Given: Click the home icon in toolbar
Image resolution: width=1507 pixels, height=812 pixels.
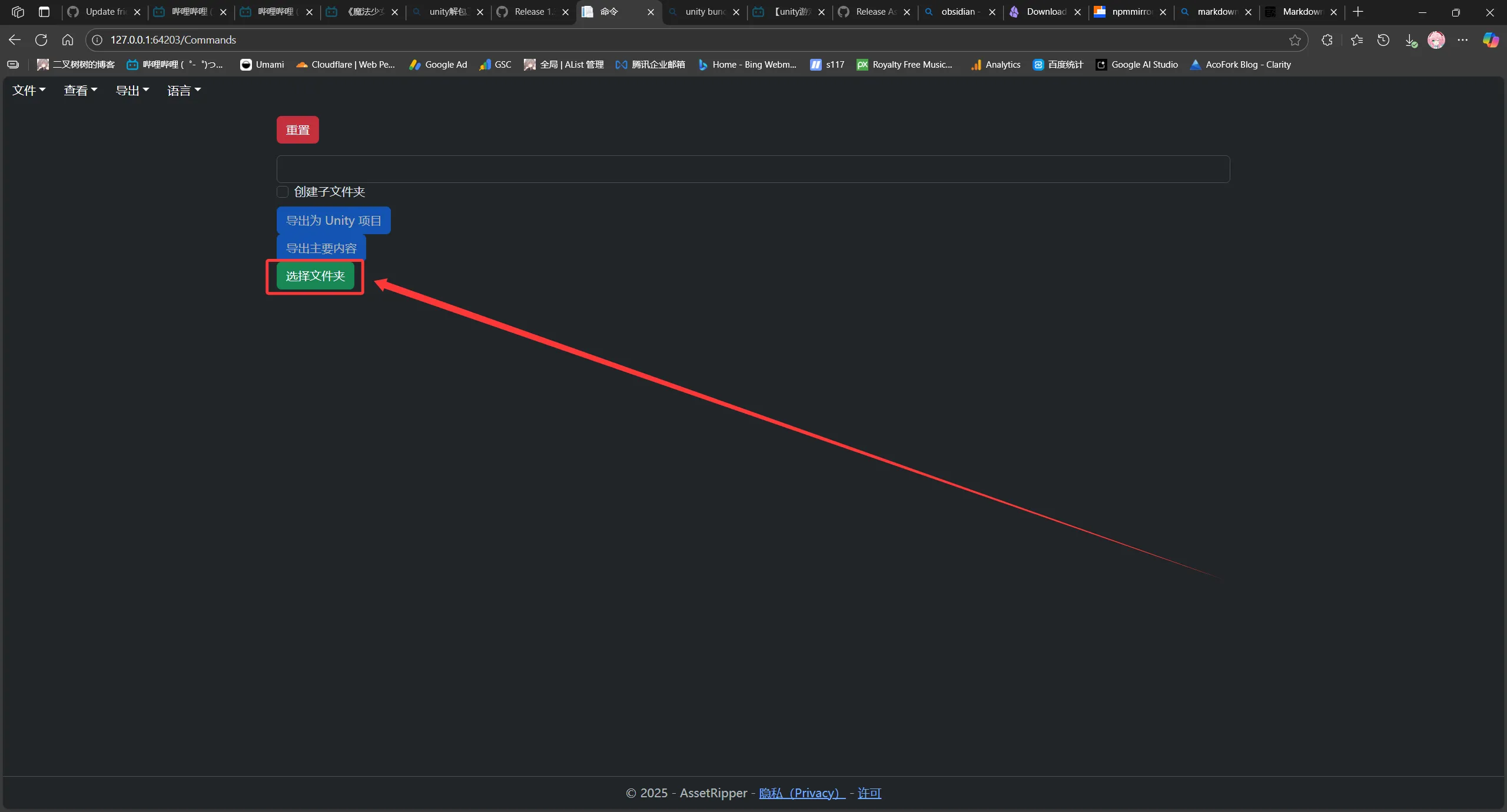Looking at the screenshot, I should [x=68, y=40].
